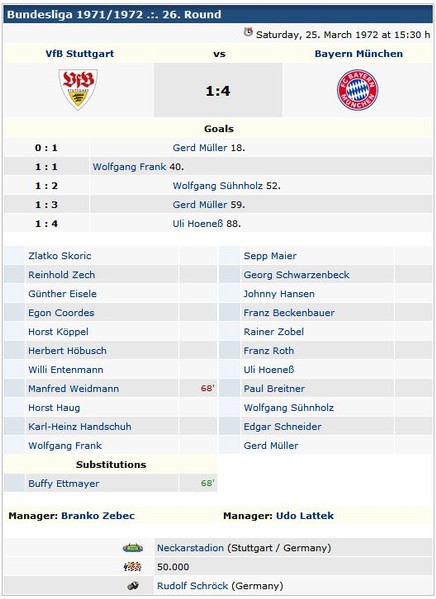436x599 pixels.
Task: Open Bayern München team page link
Action: pyautogui.click(x=358, y=53)
